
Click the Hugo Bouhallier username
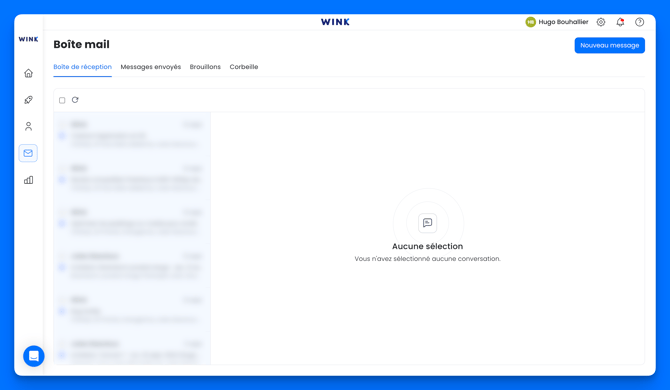563,22
